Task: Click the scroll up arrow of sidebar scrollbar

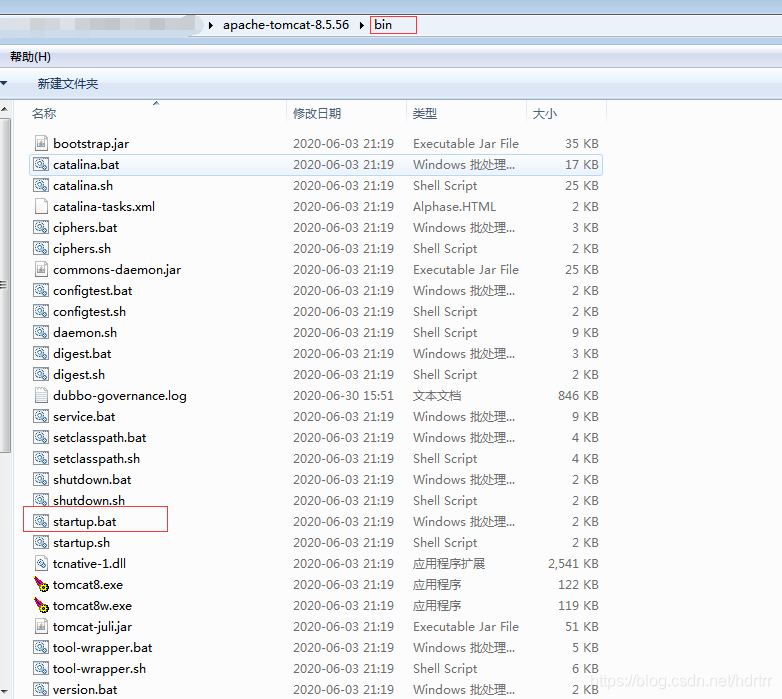Action: click(x=4, y=109)
